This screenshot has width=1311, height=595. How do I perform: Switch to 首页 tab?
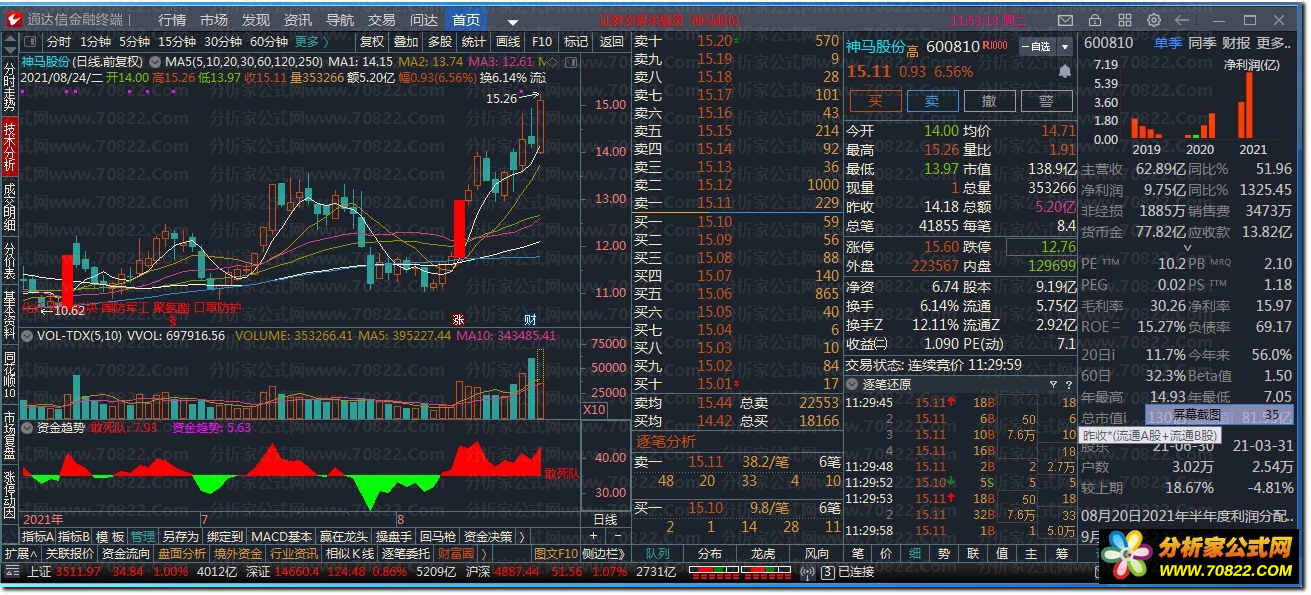tap(467, 20)
